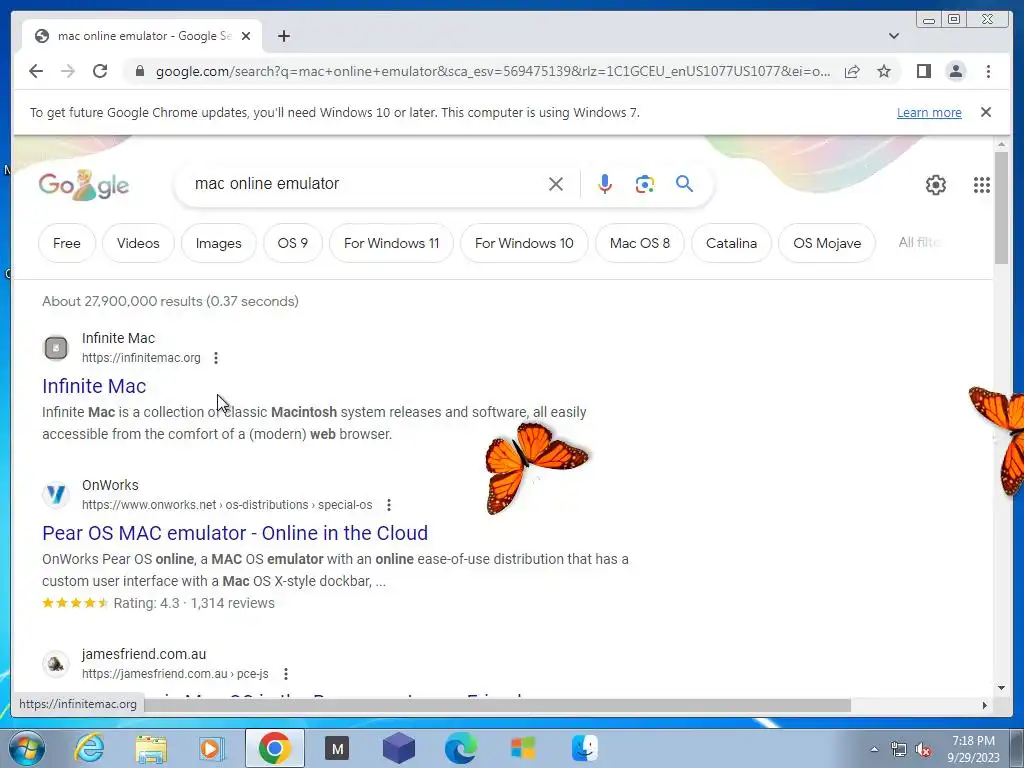This screenshot has height=768, width=1024.
Task: View site information via the lock icon
Action: click(139, 71)
